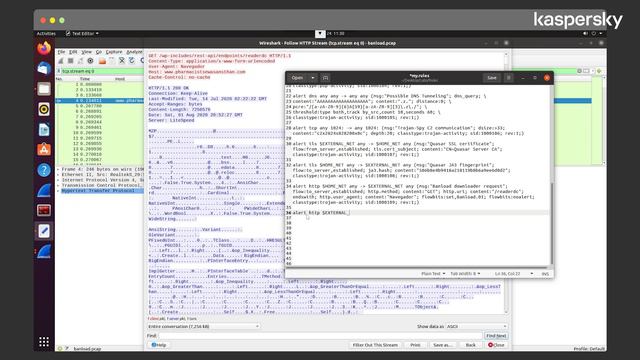Open Show data as ASCII dropdown
This screenshot has height=360, width=640.
(476, 326)
